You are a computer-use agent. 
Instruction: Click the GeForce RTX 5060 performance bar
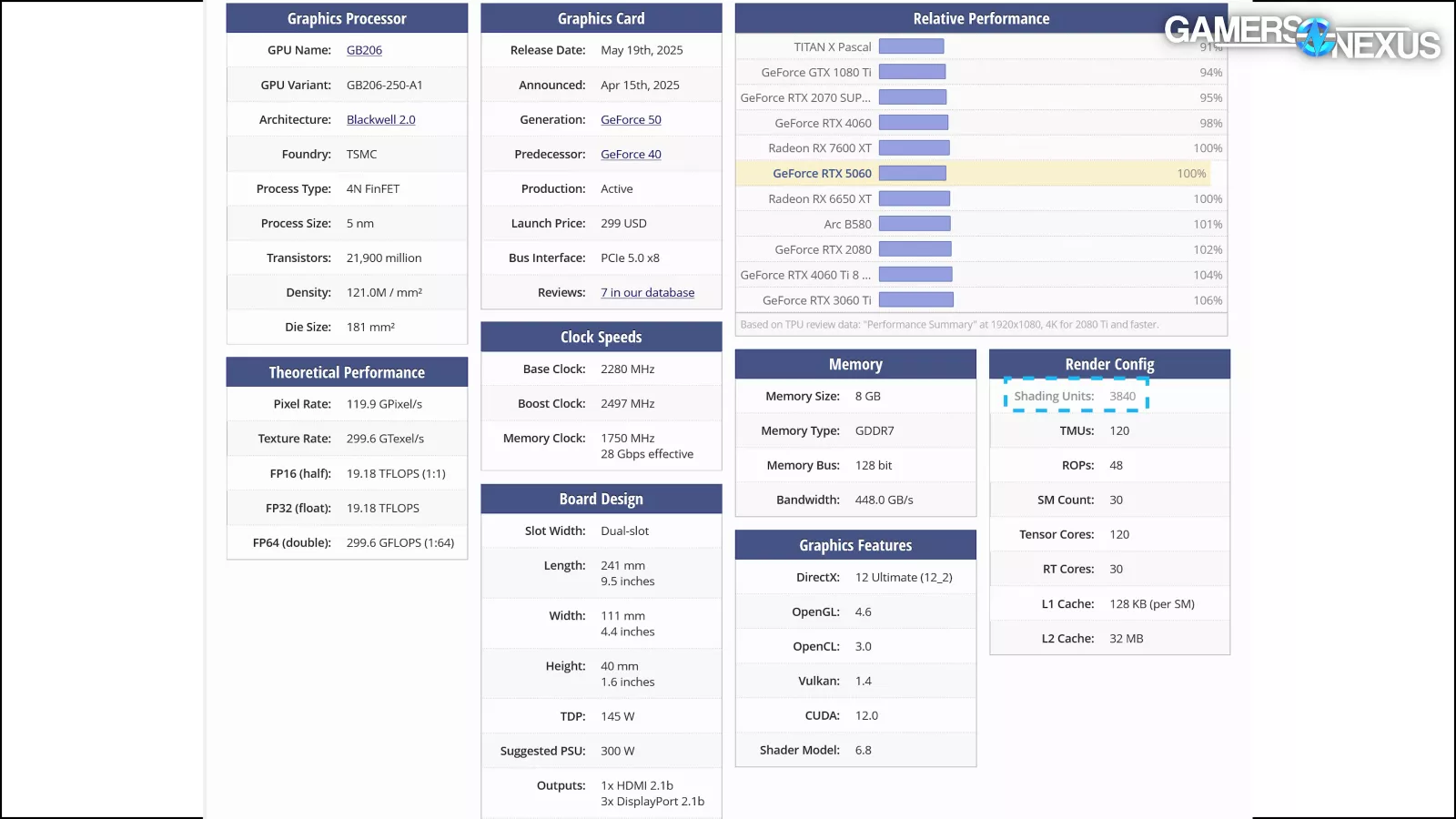pyautogui.click(x=913, y=173)
